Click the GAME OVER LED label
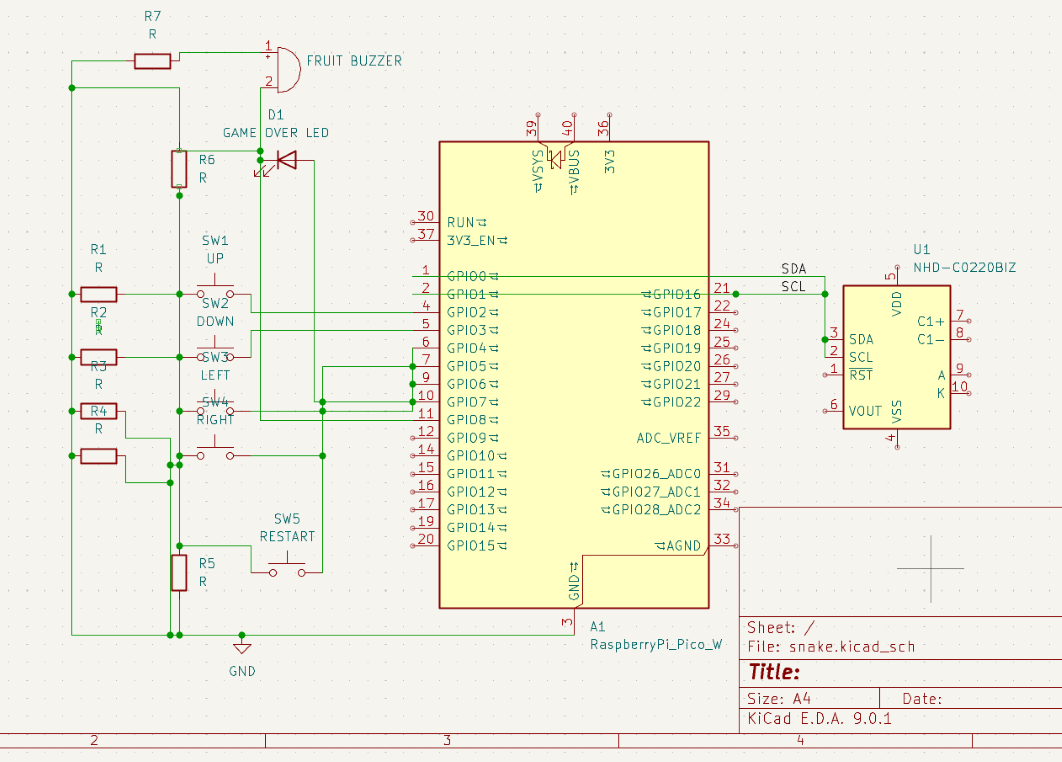The width and height of the screenshot is (1062, 762). pyautogui.click(x=276, y=133)
